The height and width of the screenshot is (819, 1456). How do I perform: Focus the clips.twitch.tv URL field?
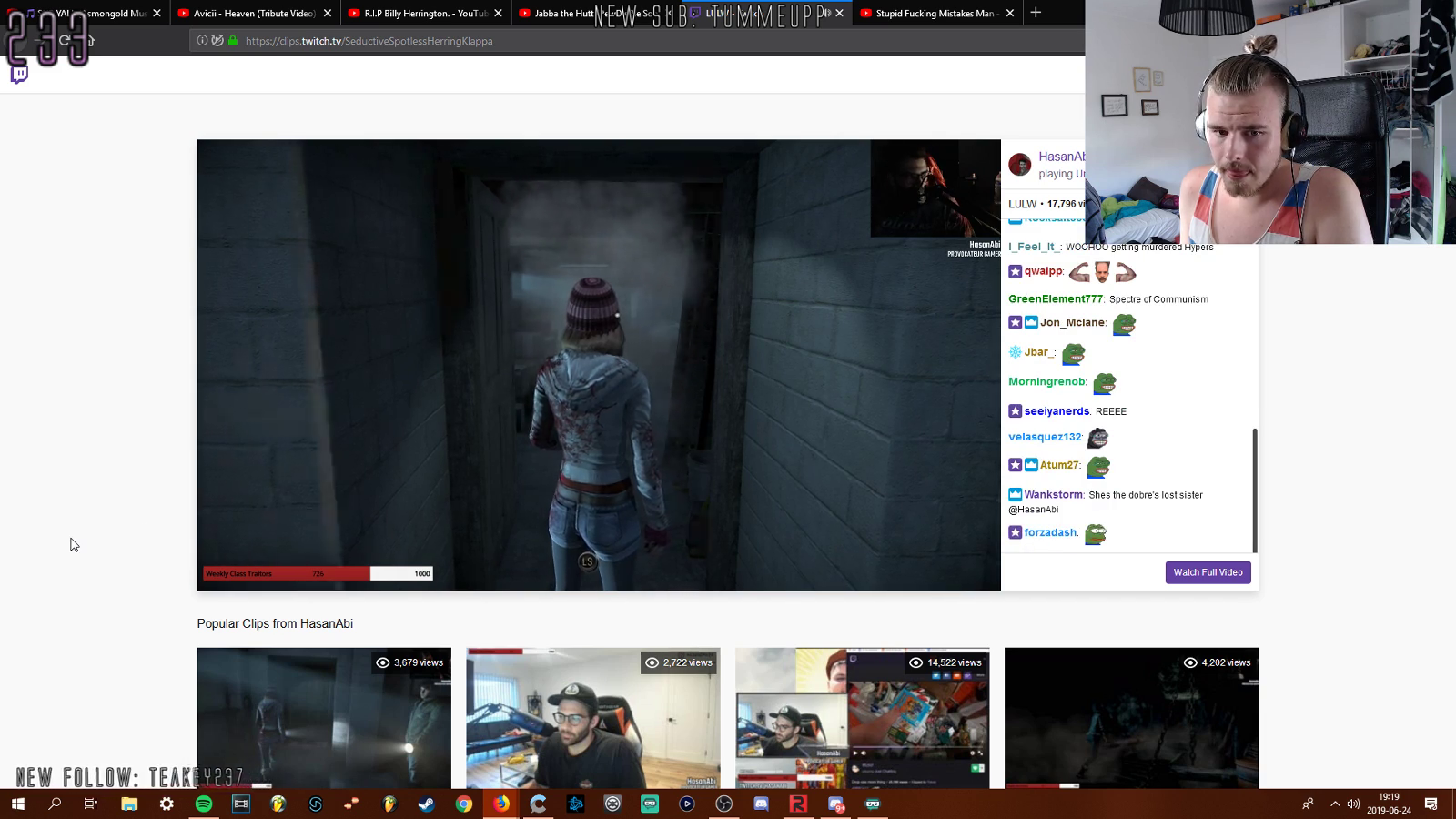[637, 41]
